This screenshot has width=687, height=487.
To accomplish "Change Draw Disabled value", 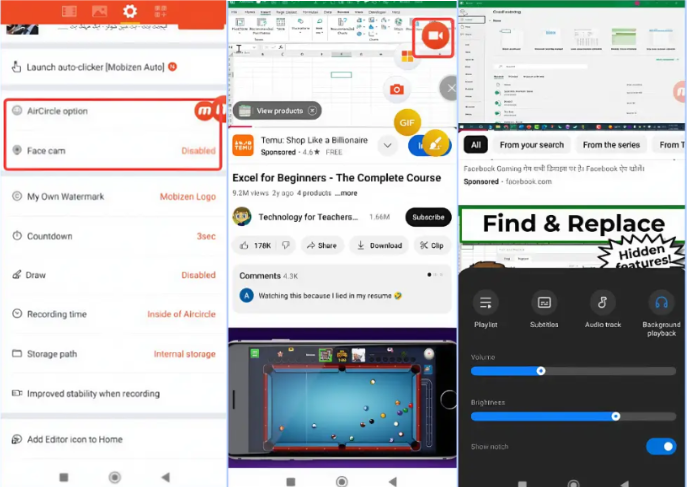I will (198, 275).
